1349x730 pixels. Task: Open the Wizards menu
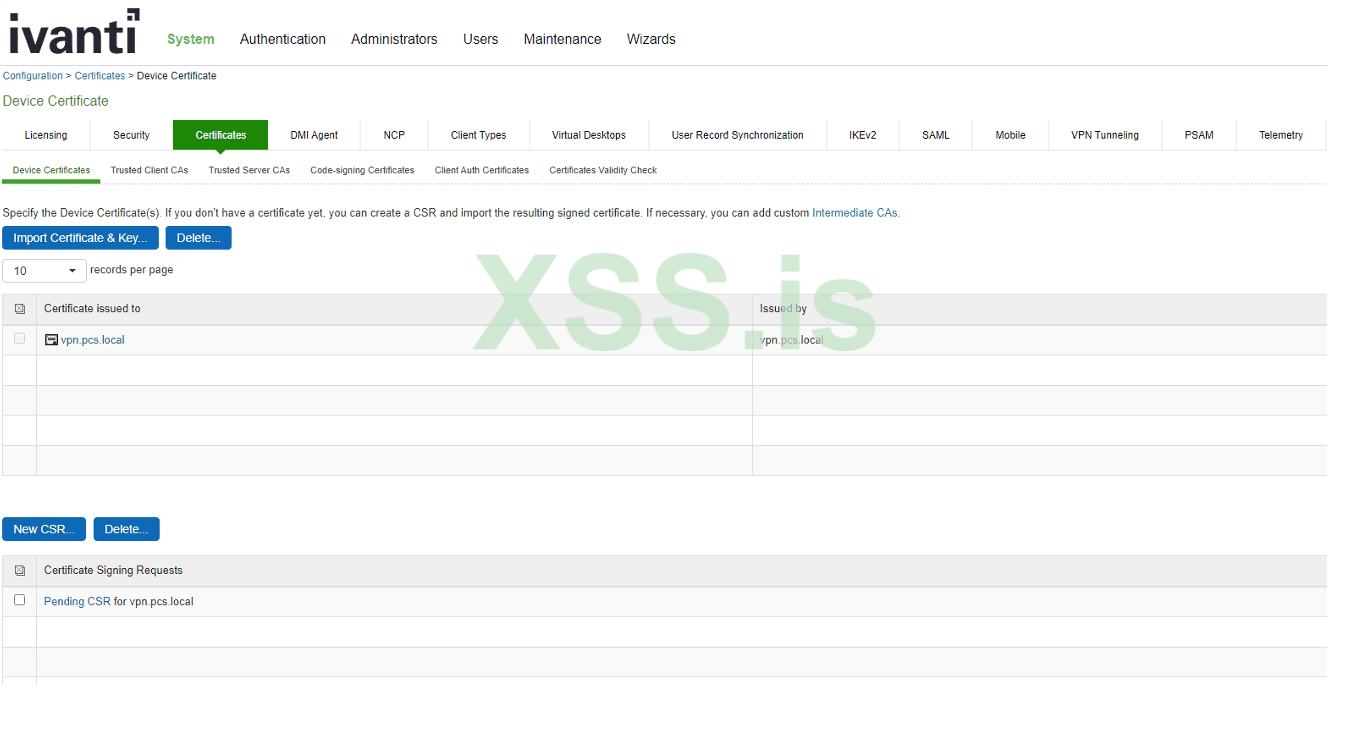pos(651,39)
